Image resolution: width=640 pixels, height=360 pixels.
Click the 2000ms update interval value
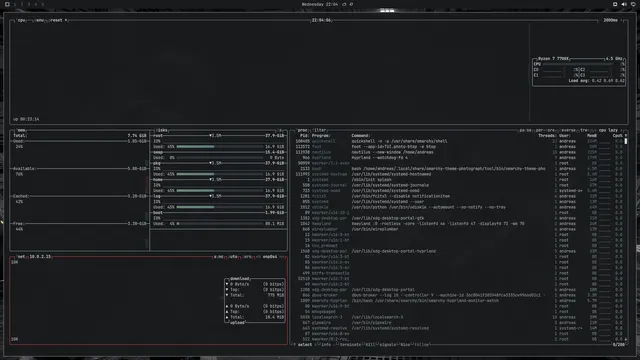(611, 20)
